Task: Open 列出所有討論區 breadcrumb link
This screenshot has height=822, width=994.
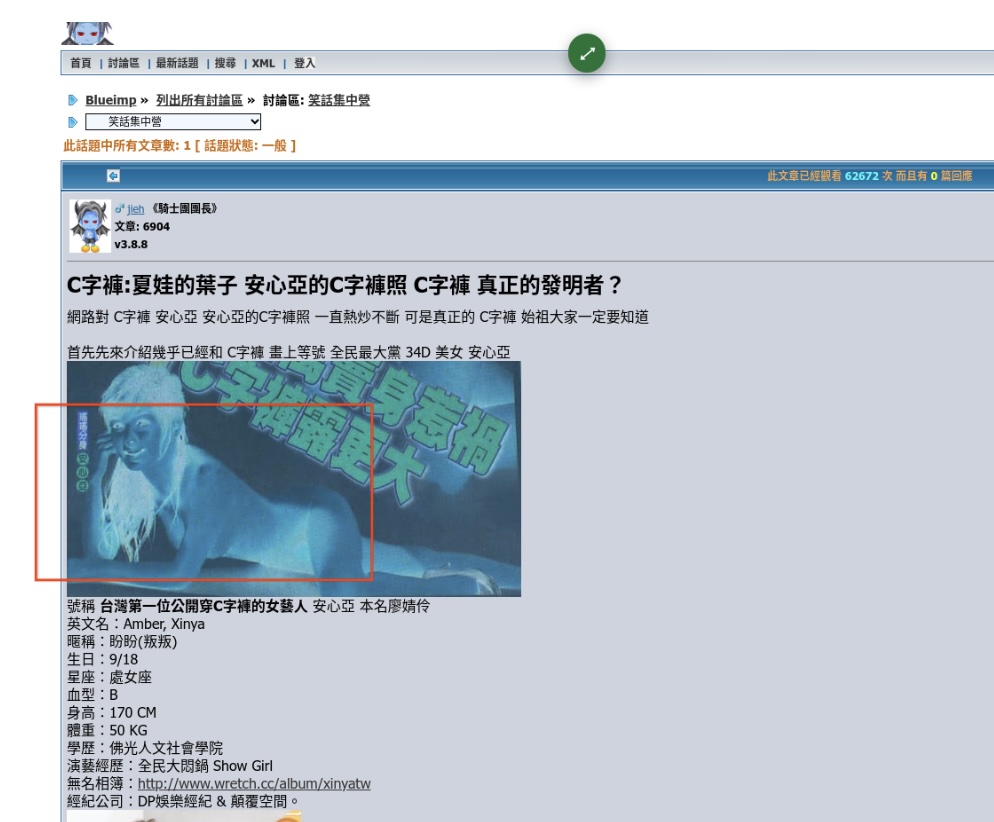Action: pos(199,101)
